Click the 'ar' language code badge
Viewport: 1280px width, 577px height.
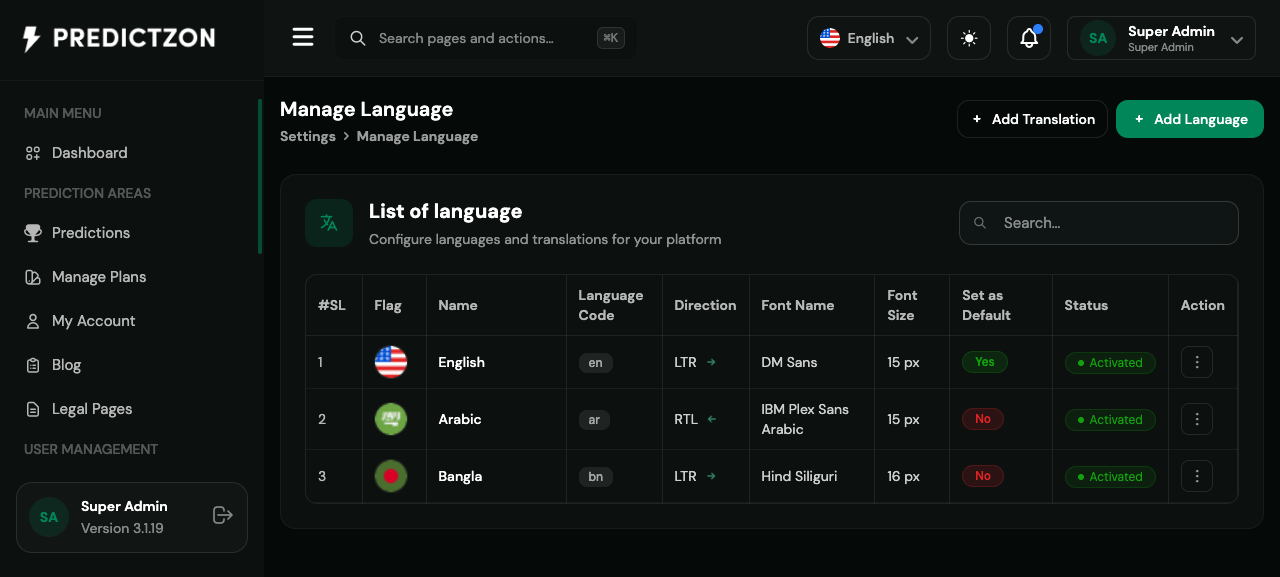[594, 420]
